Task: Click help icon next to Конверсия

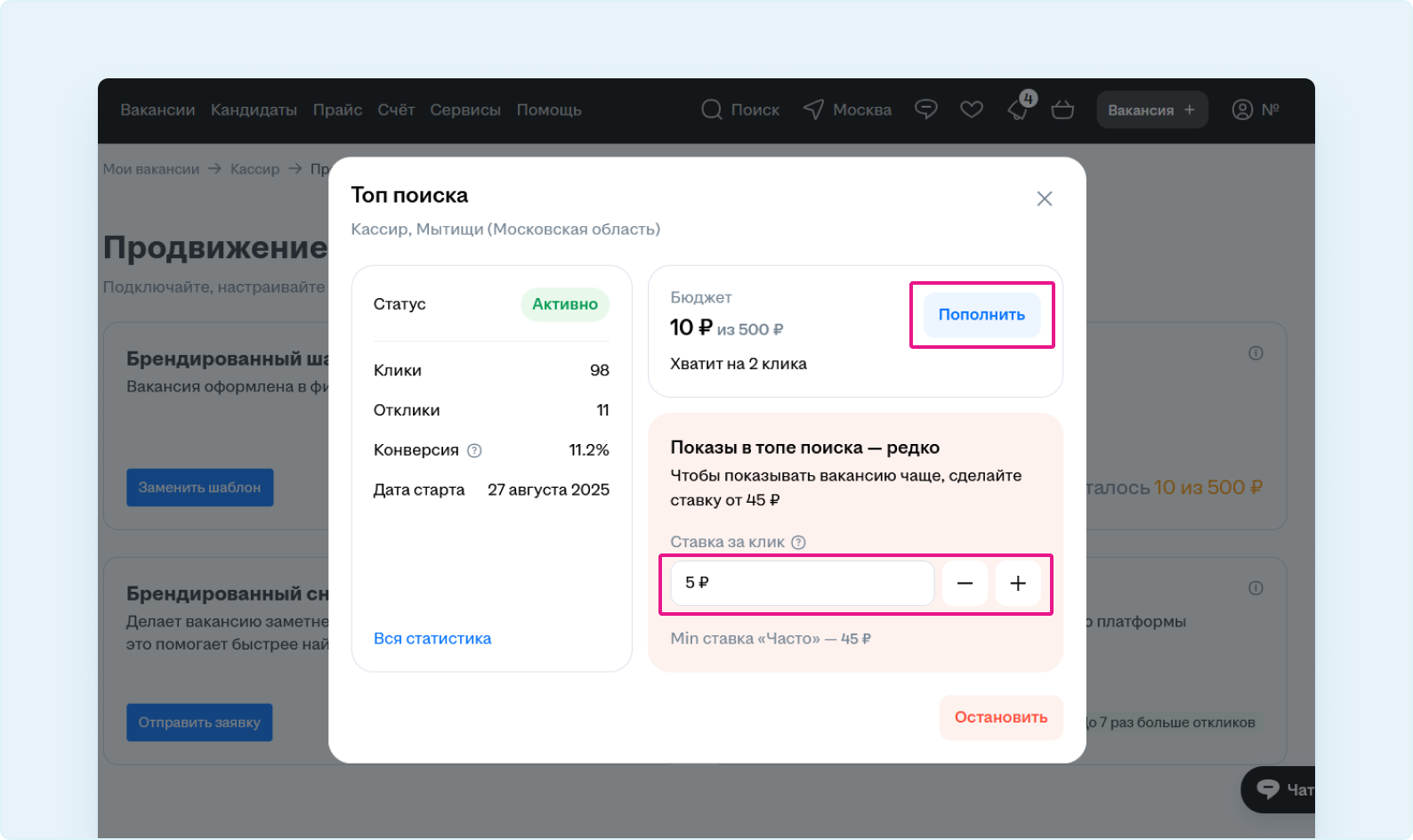Action: 474,450
